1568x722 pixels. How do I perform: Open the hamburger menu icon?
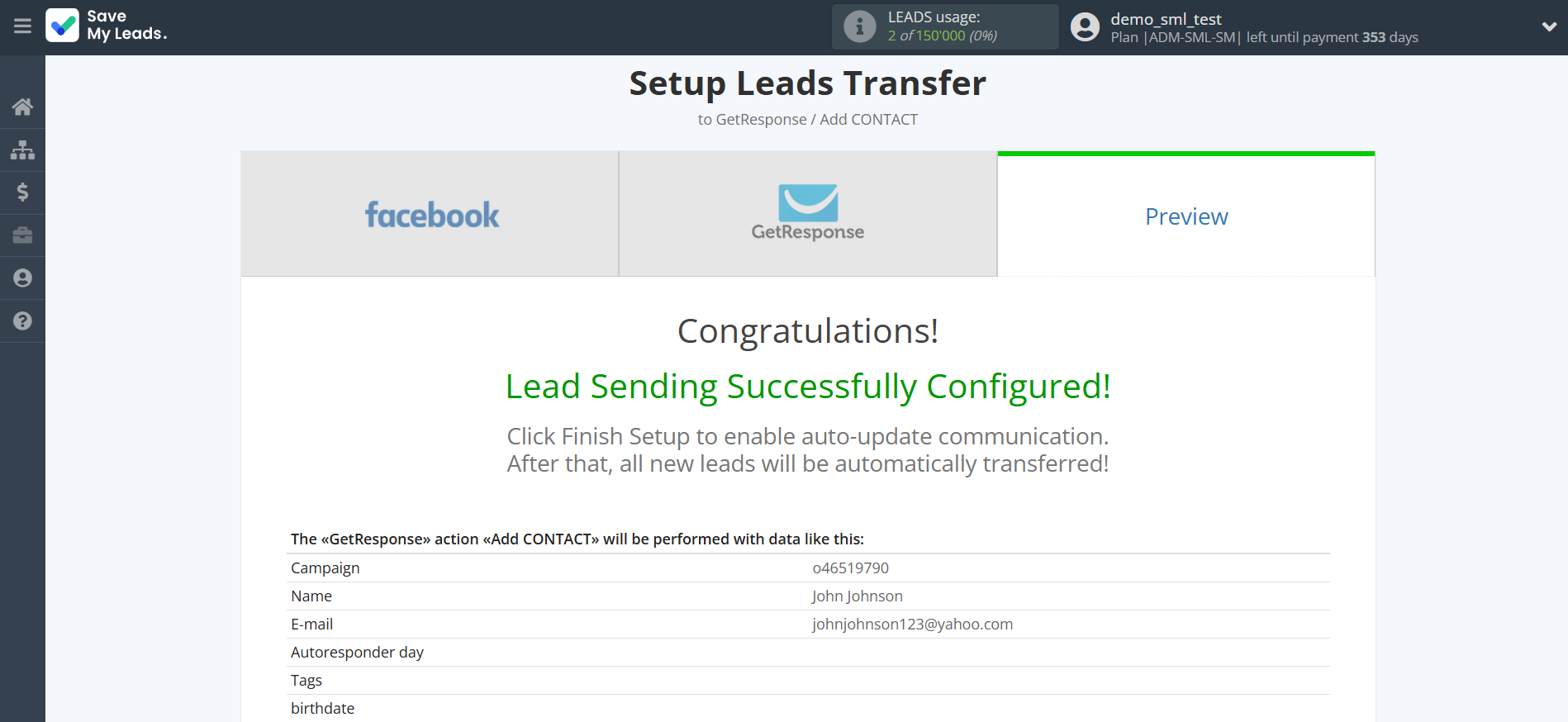(22, 26)
